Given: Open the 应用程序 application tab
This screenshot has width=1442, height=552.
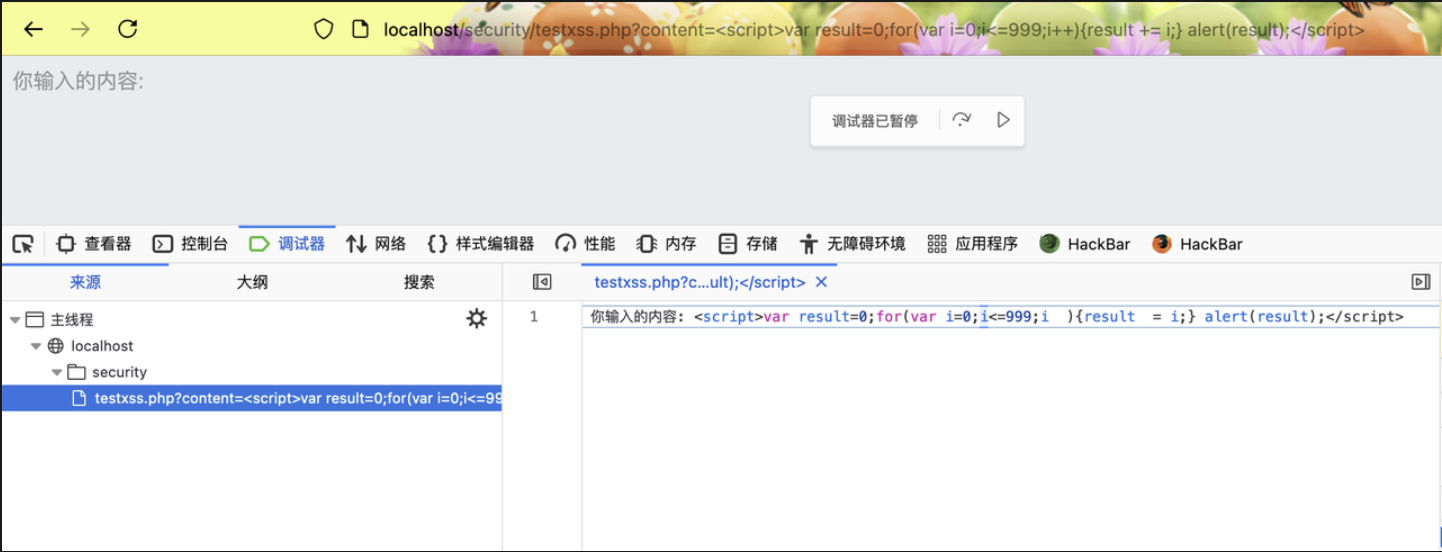Looking at the screenshot, I should coord(972,244).
